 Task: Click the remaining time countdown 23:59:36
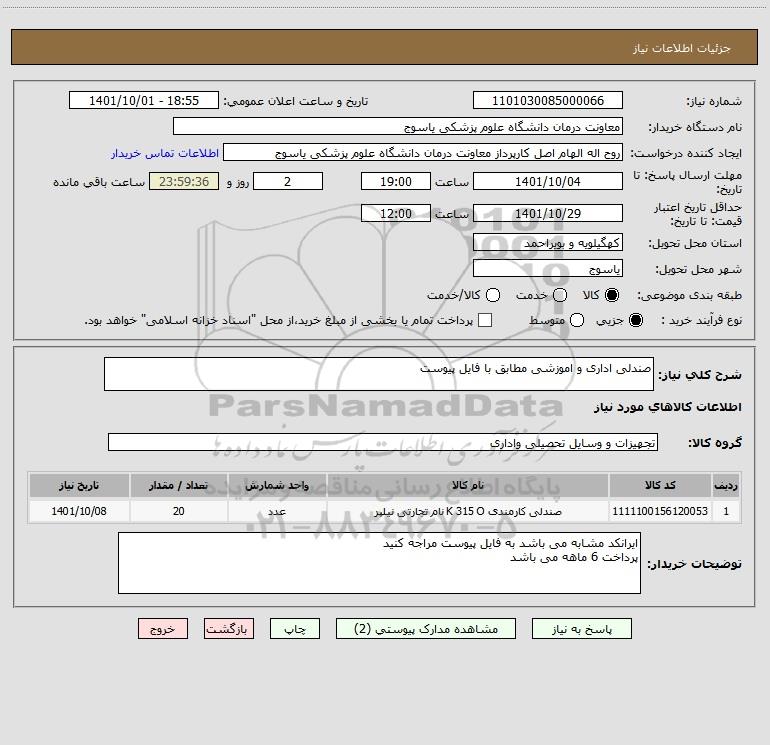[x=184, y=181]
